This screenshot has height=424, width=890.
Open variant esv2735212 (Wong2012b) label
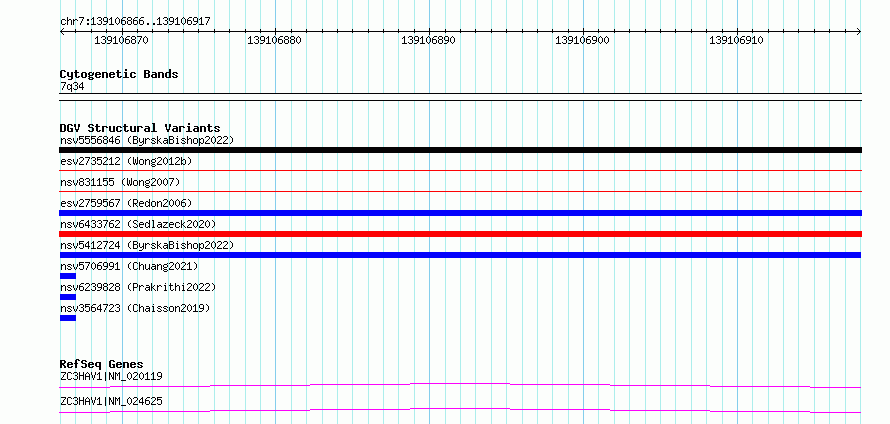click(x=126, y=161)
